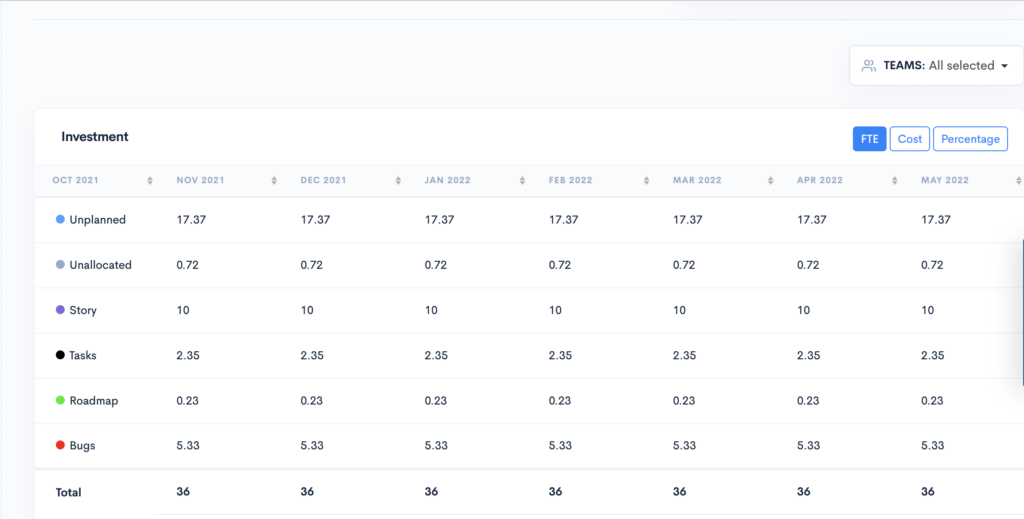Select the Unplanned row label
1024x519 pixels.
click(97, 220)
